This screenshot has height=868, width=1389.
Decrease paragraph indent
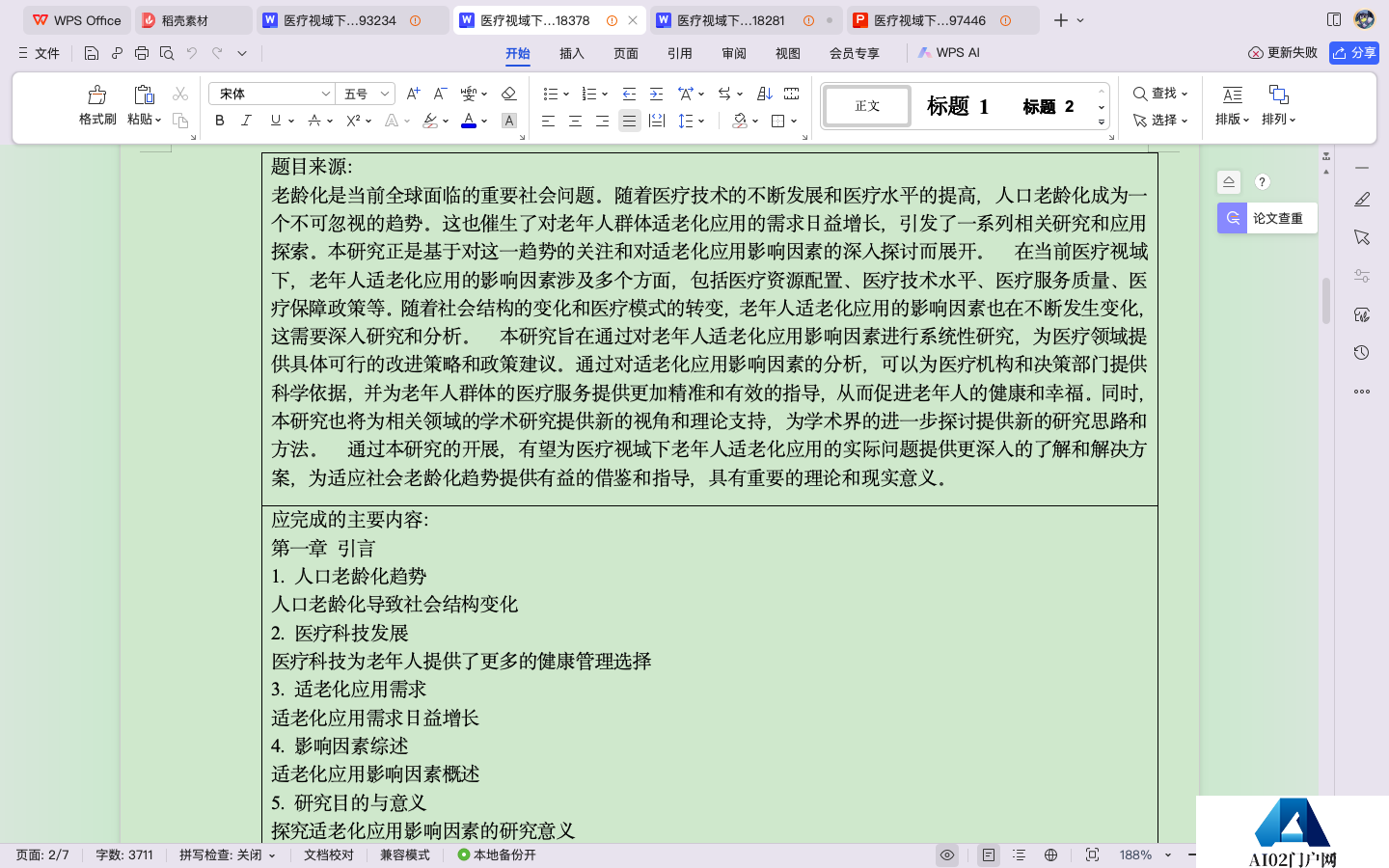tap(629, 94)
